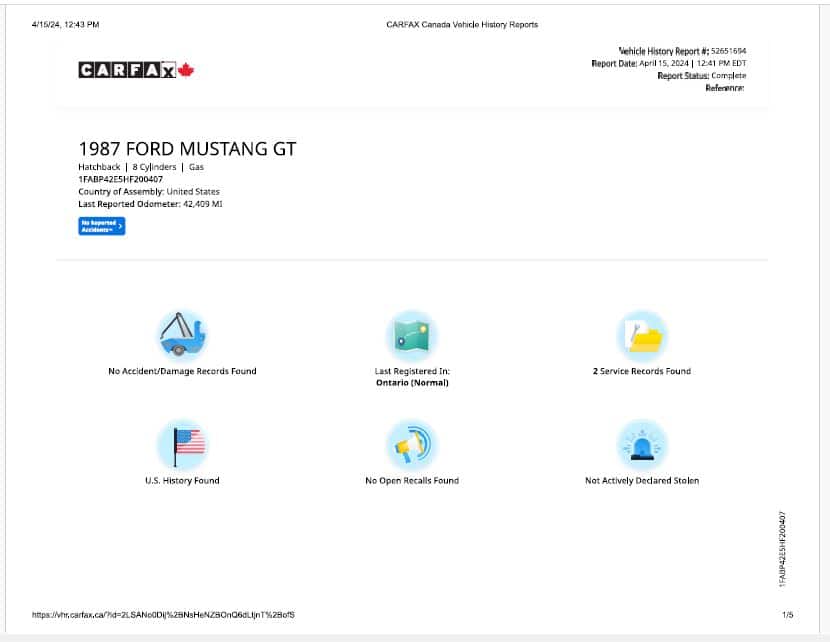Click No Open Recalls Found label
This screenshot has height=642, width=830.
tap(412, 481)
